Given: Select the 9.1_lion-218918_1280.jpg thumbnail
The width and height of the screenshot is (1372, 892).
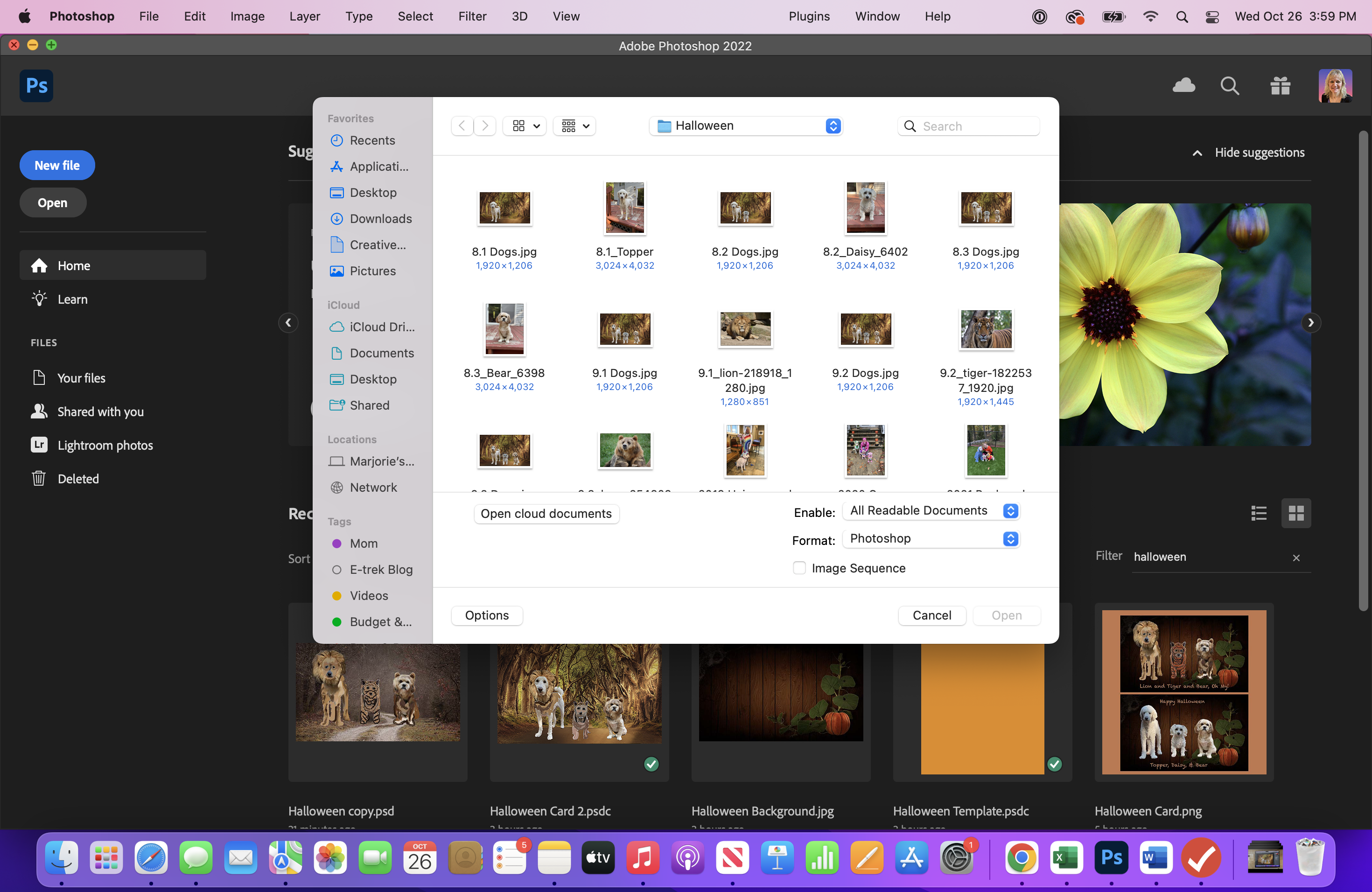Looking at the screenshot, I should coord(745,329).
